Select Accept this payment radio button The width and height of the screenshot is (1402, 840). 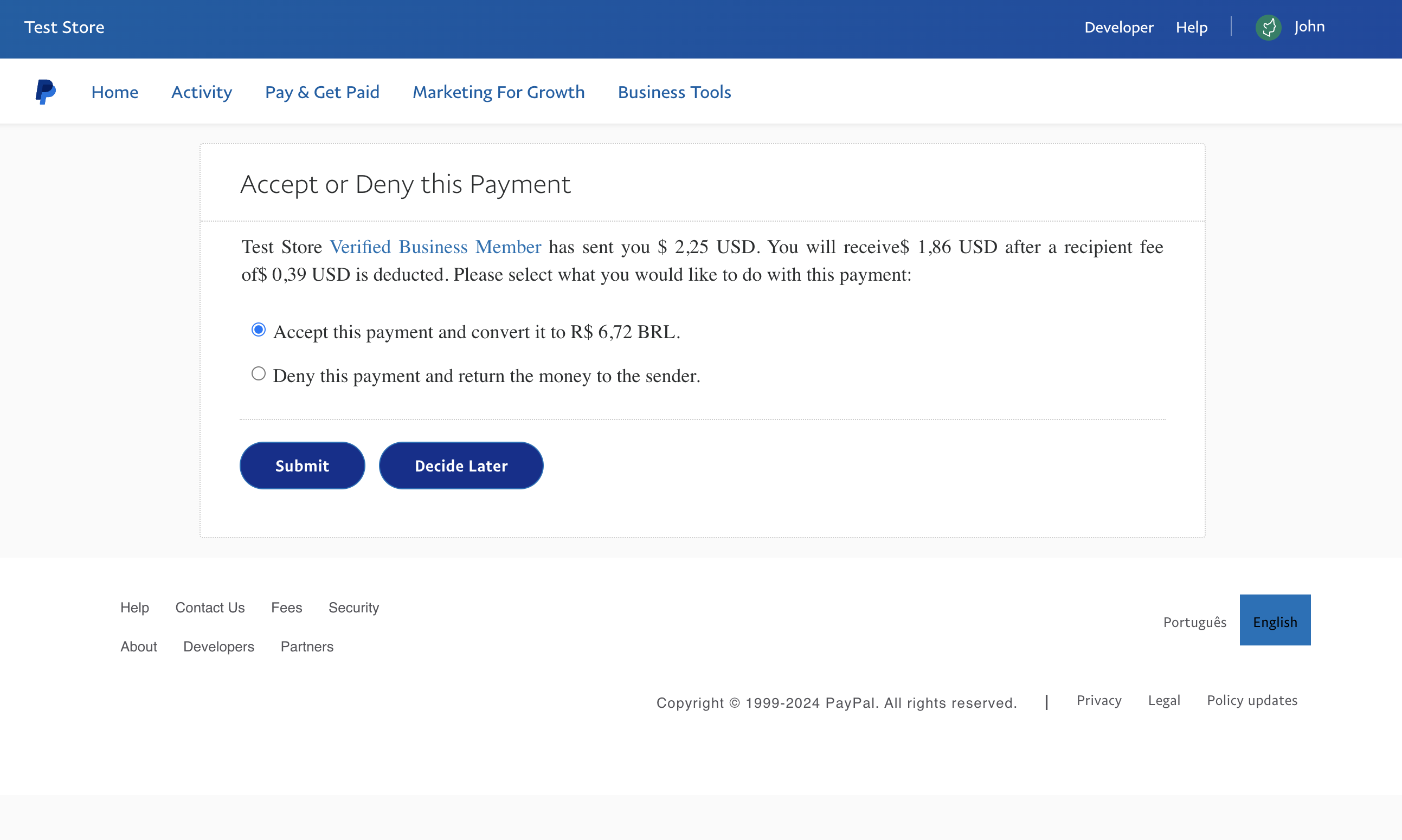coord(258,329)
